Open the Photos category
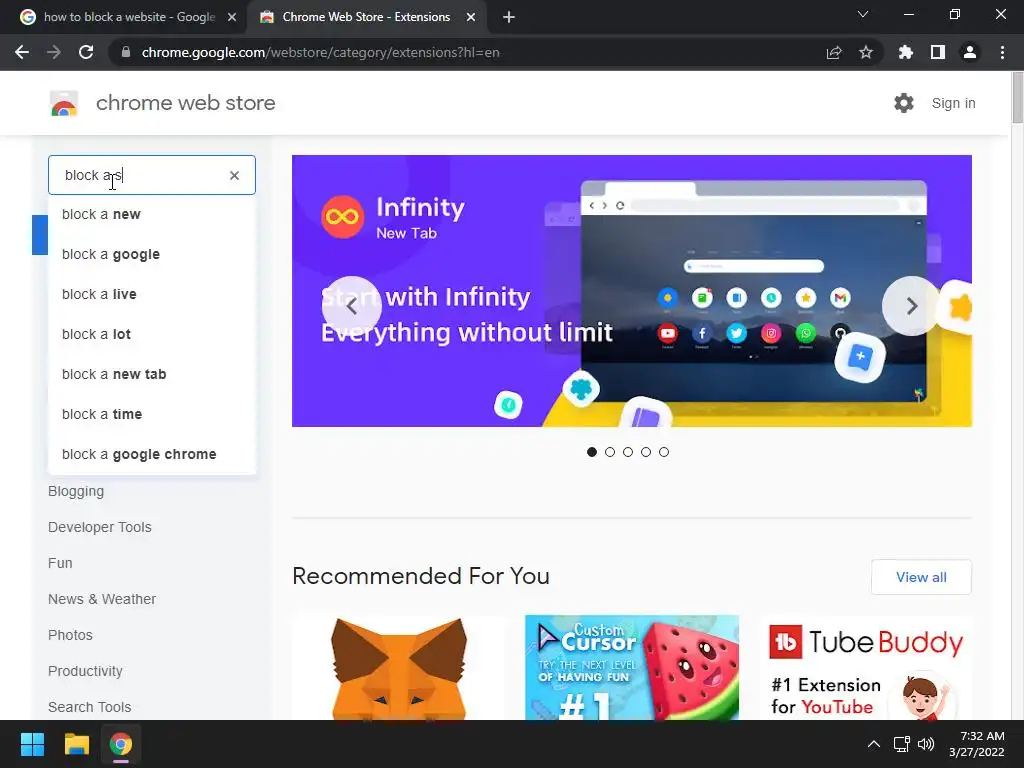The width and height of the screenshot is (1024, 768). pyautogui.click(x=70, y=635)
